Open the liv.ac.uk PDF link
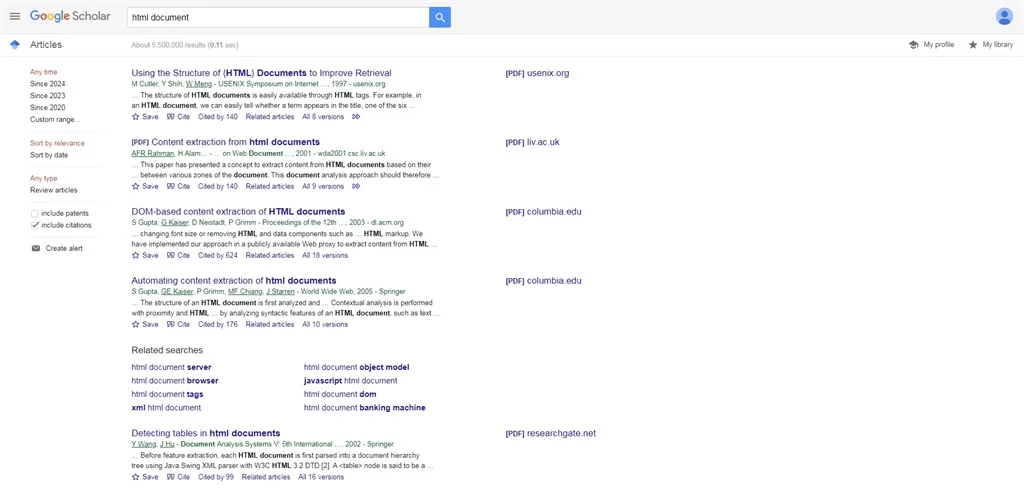Screen dimensions: 1024x488 click(x=533, y=142)
